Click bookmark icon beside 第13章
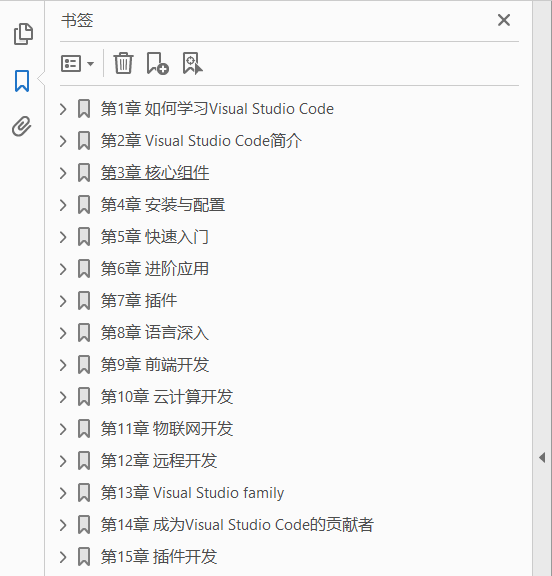The width and height of the screenshot is (552, 576). [84, 493]
